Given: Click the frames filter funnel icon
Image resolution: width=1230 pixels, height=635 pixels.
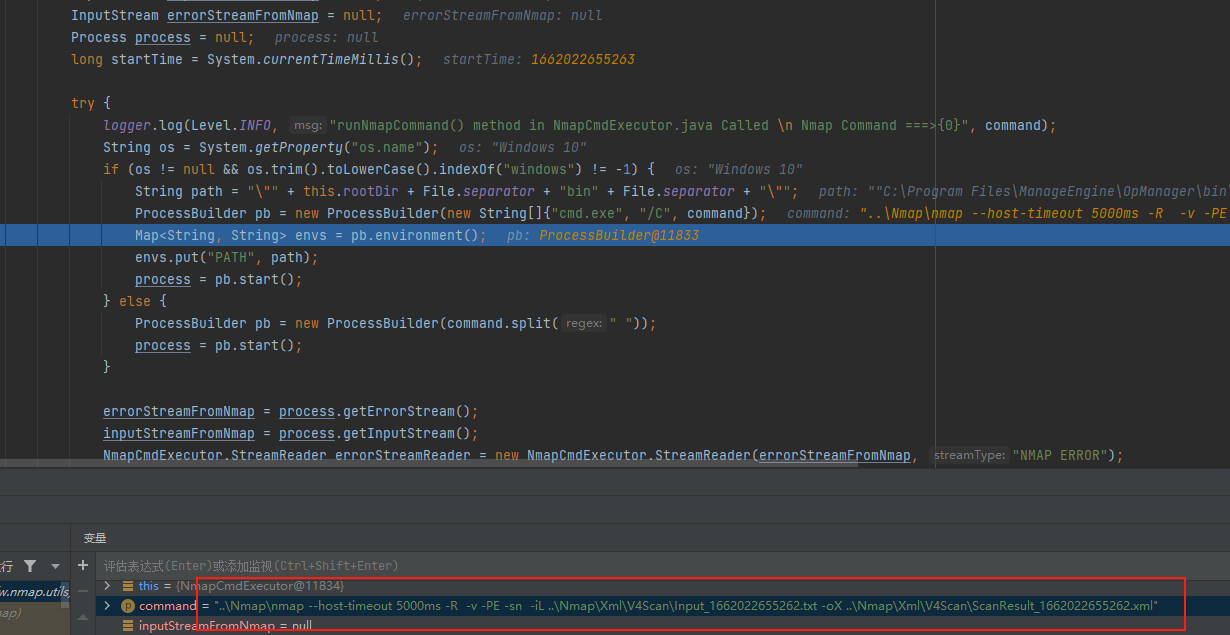Looking at the screenshot, I should [x=30, y=566].
